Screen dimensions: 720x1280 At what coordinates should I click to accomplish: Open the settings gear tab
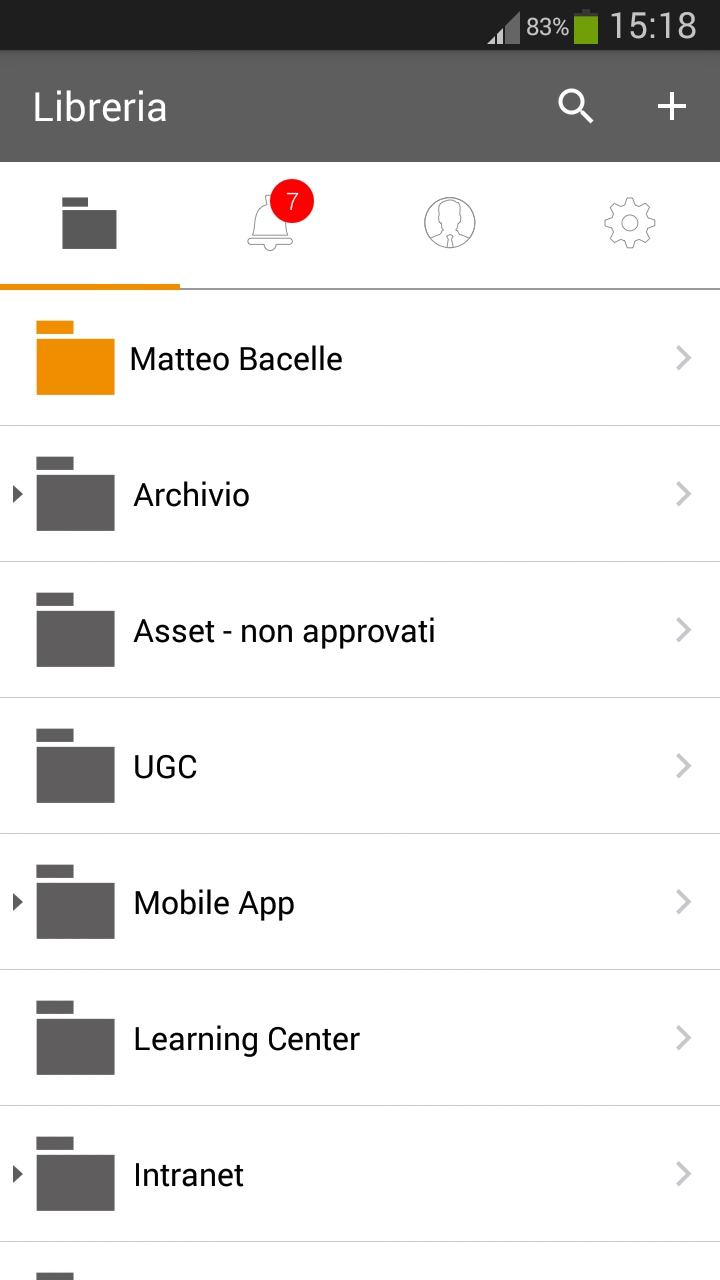point(630,222)
